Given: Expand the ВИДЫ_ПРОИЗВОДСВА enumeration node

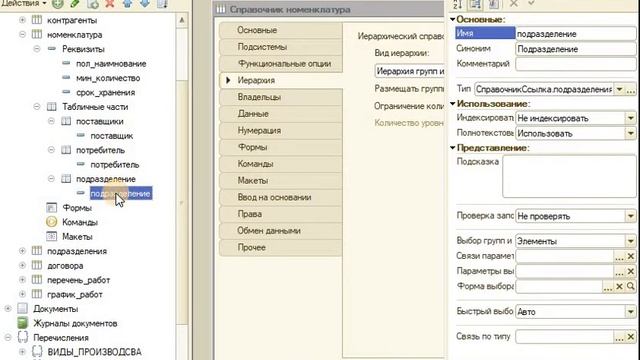Looking at the screenshot, I should point(22,351).
